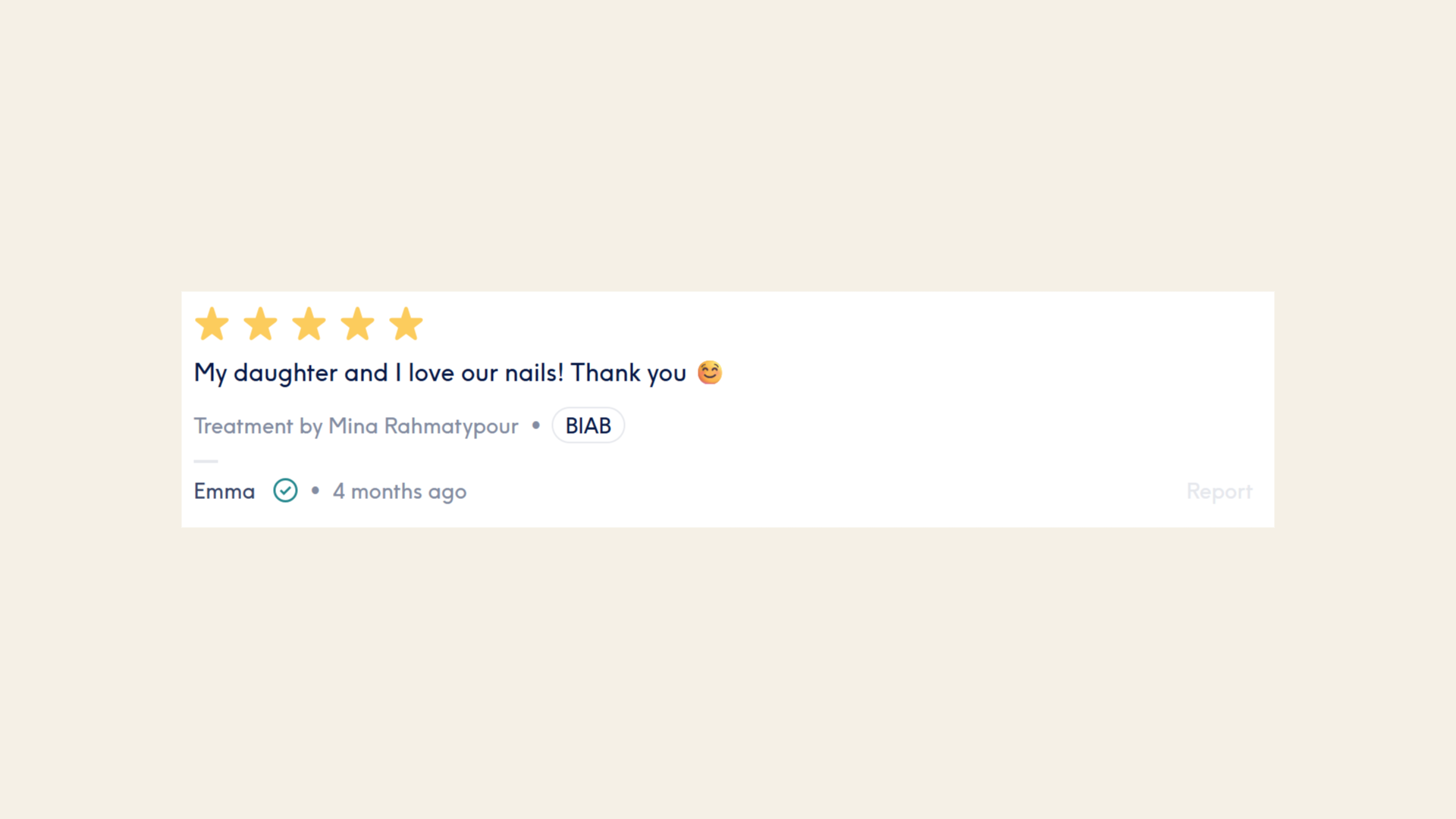Click the second rating star

click(x=260, y=325)
